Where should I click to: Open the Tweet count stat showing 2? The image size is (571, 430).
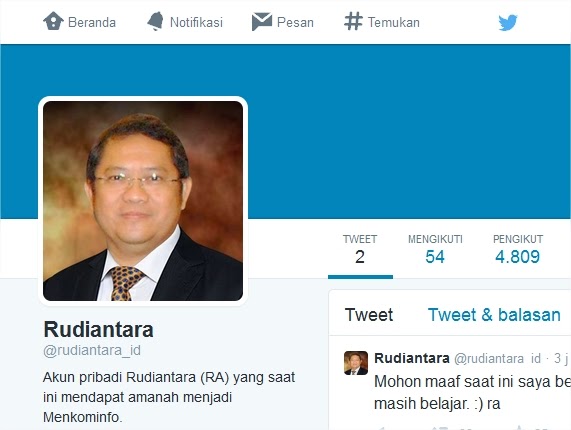click(x=360, y=250)
